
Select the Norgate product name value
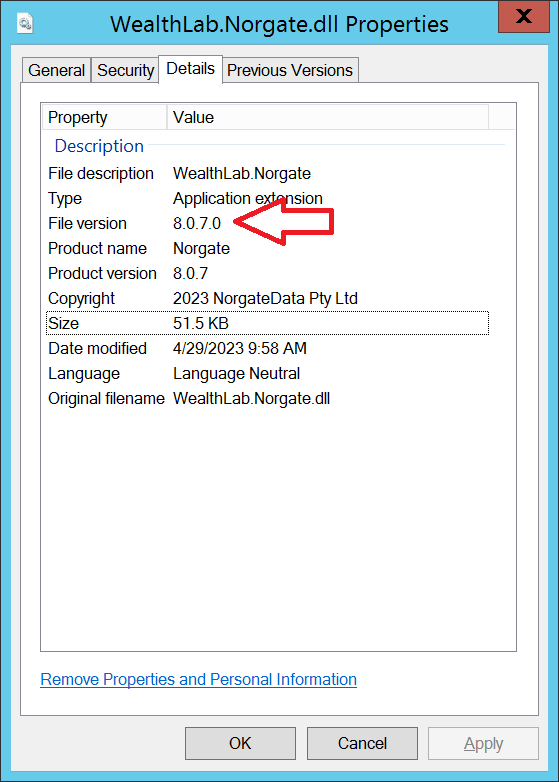click(201, 248)
